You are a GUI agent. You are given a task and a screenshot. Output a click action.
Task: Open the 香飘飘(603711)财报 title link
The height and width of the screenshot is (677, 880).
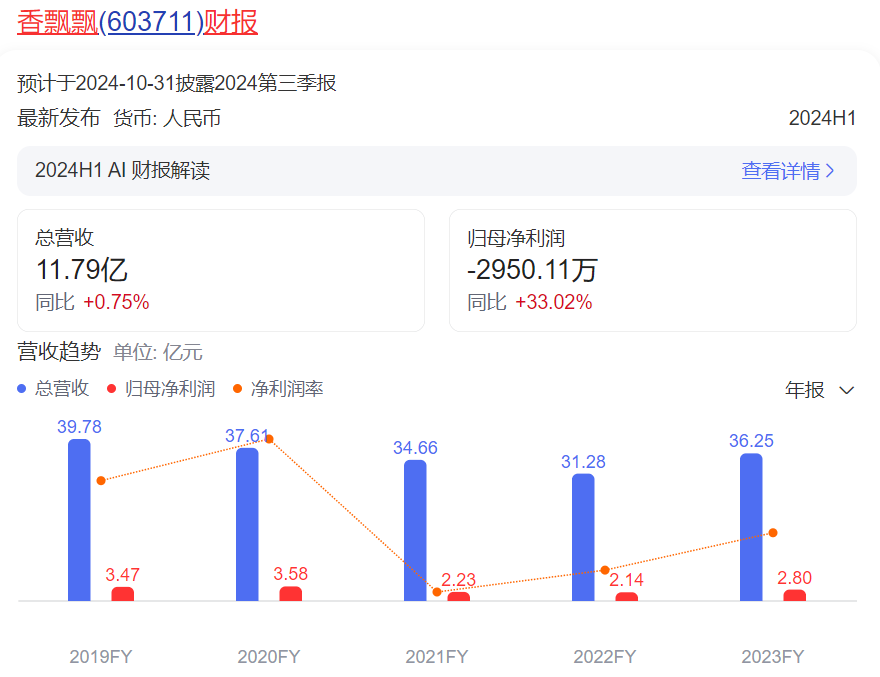click(x=137, y=22)
